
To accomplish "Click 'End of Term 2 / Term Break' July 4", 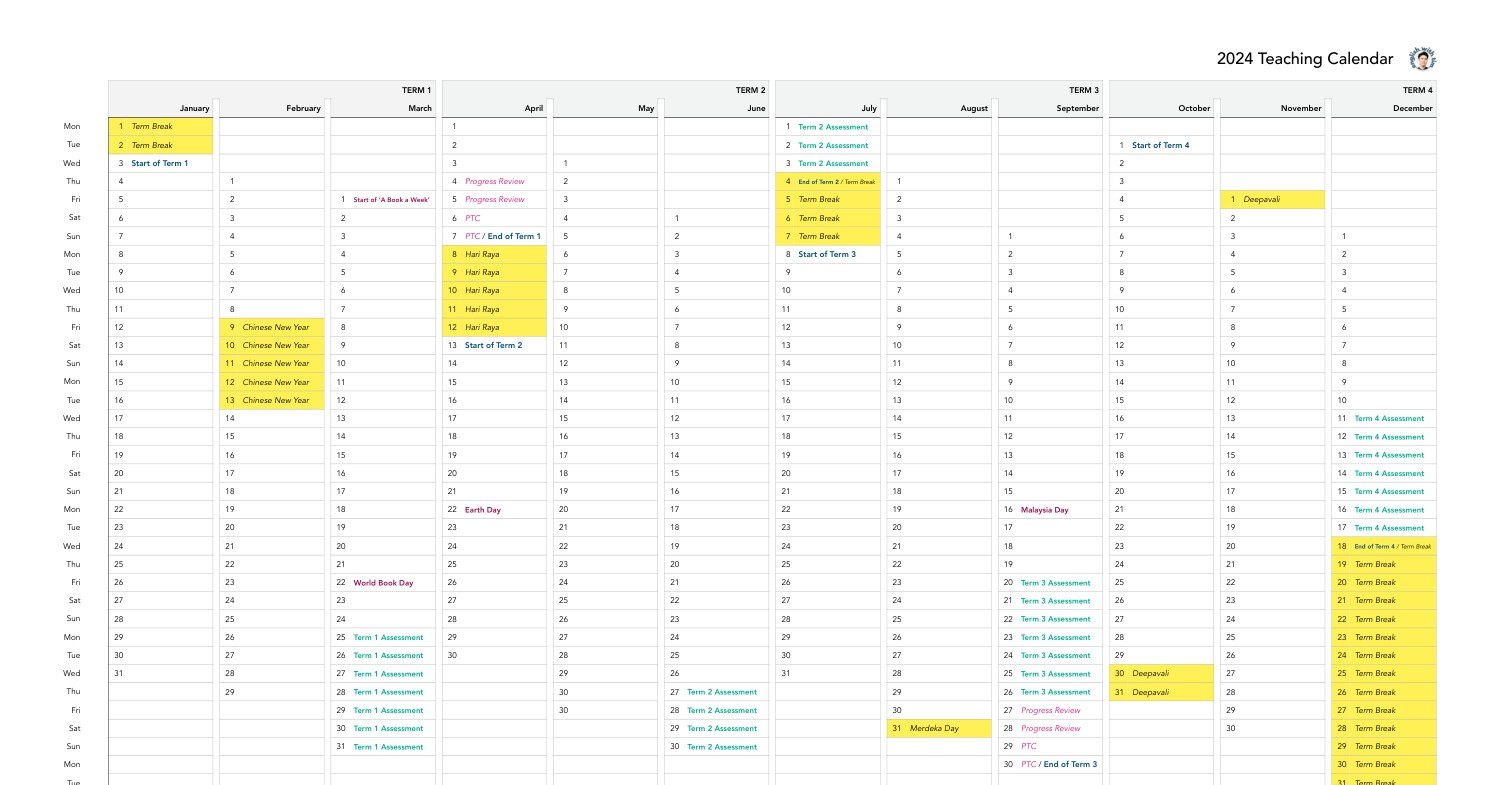I will 836,182.
